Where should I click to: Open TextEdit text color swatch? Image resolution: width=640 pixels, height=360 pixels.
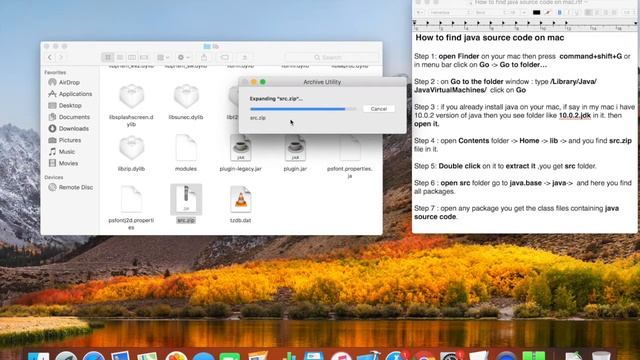pos(537,13)
